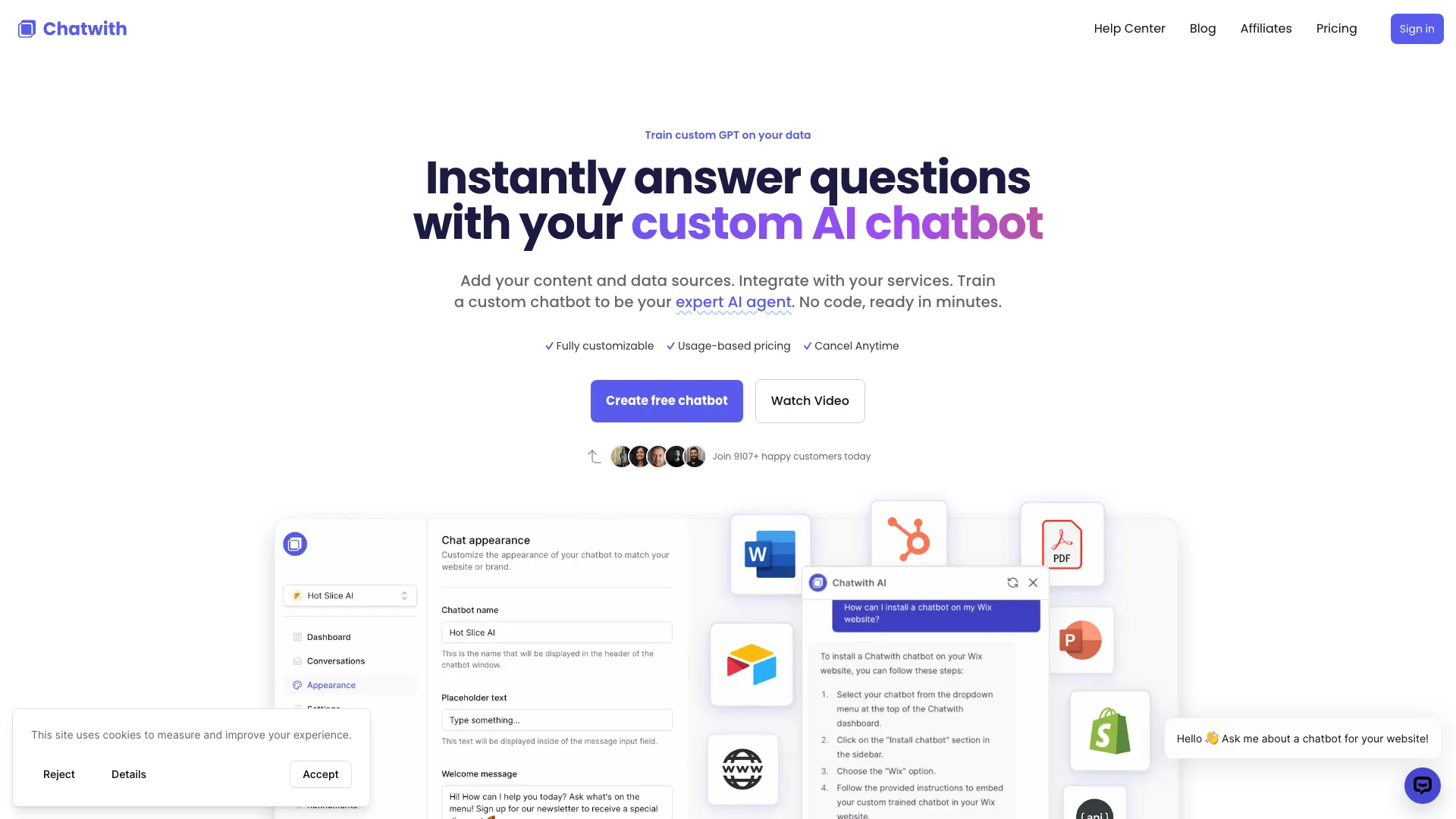Click the Appearance settings icon

point(297,685)
